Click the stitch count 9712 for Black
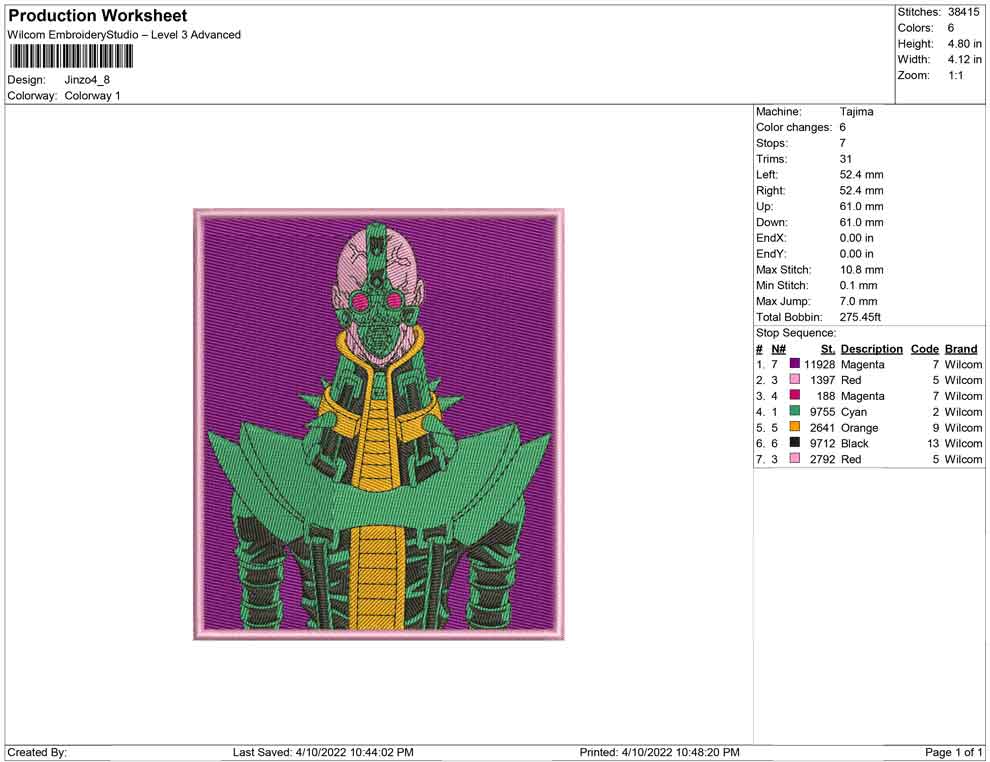 [823, 443]
